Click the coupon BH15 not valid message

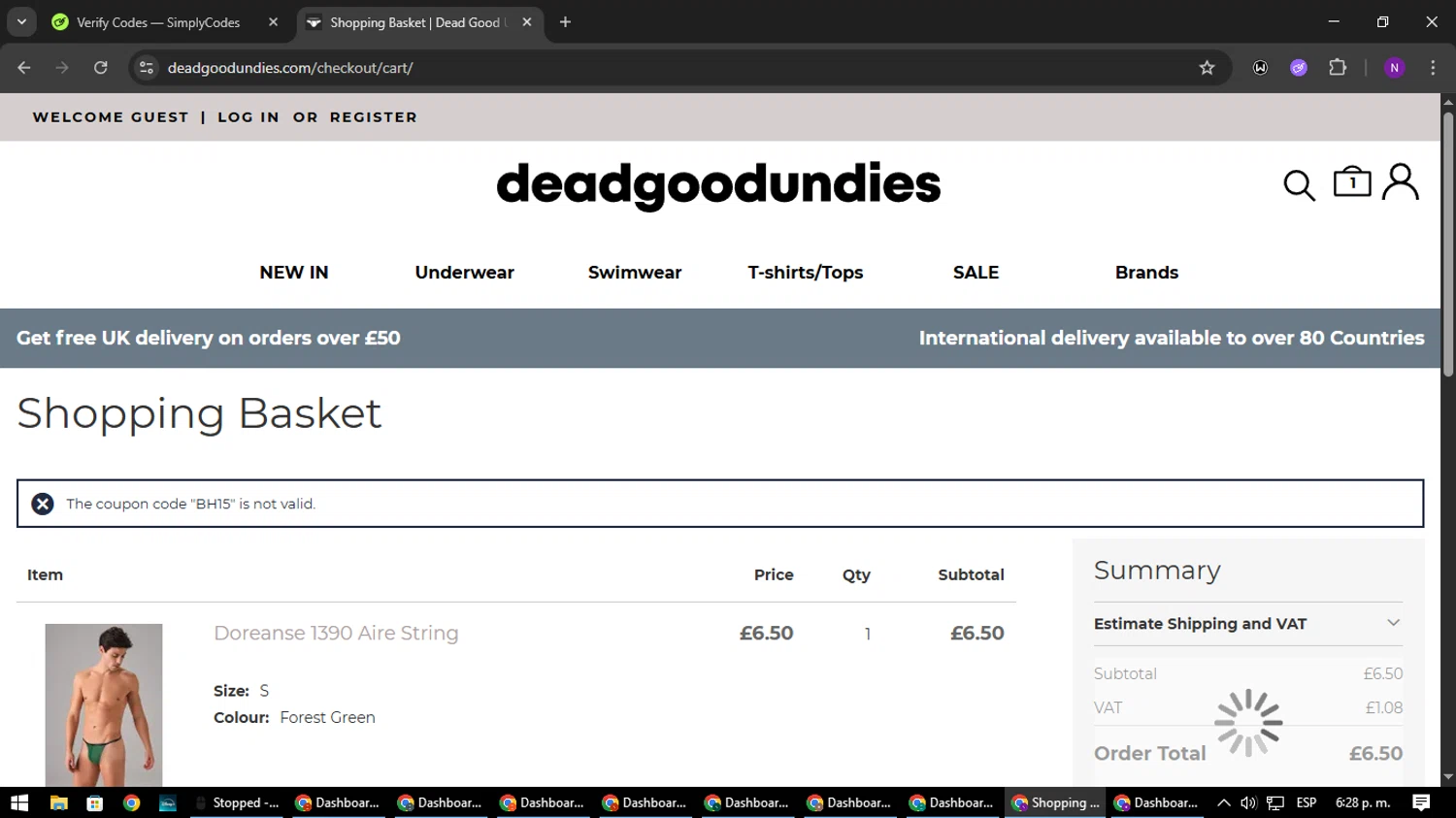coord(191,504)
